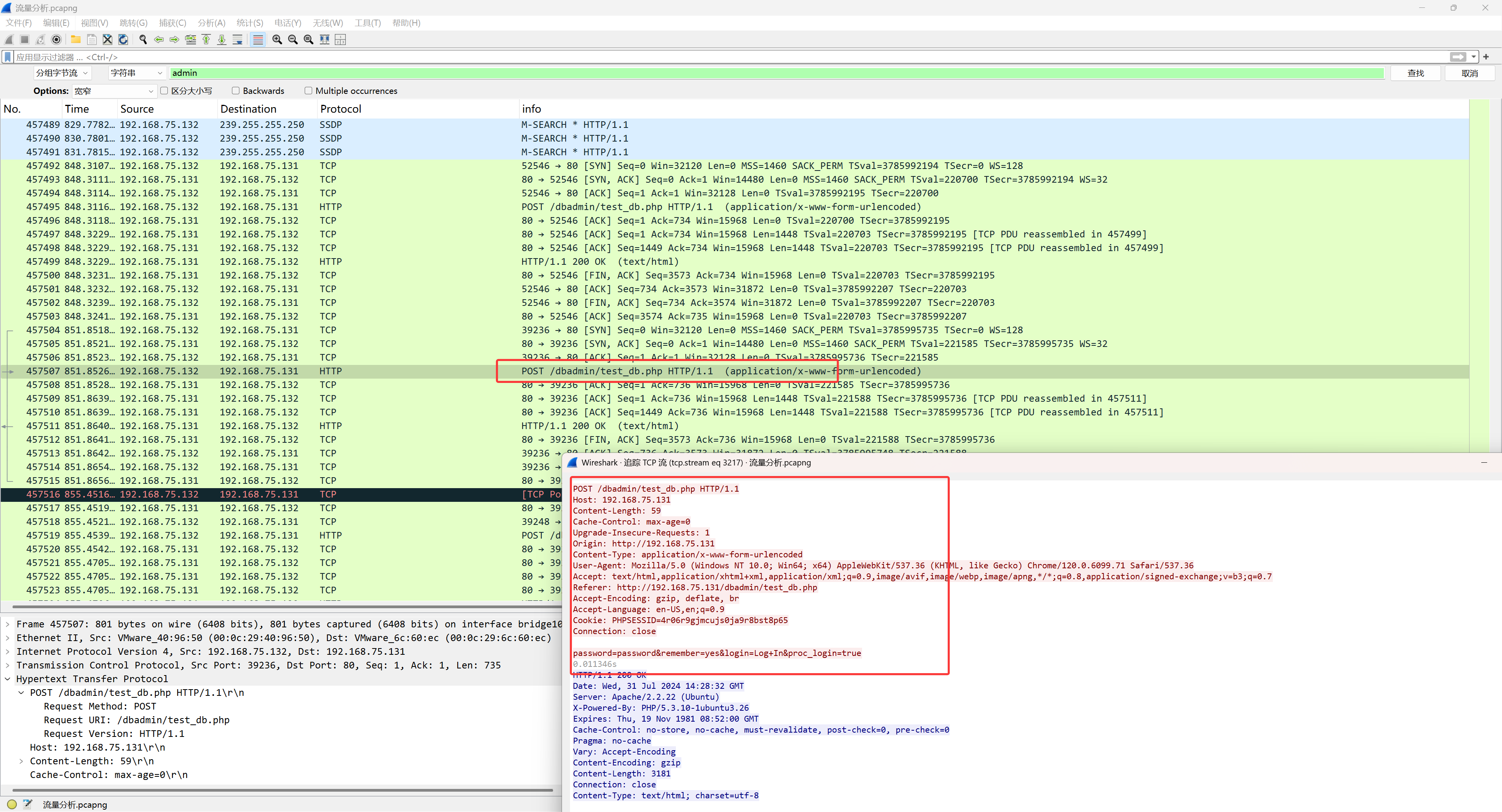Sort packets by the Time column header
The width and height of the screenshot is (1502, 812).
89,109
